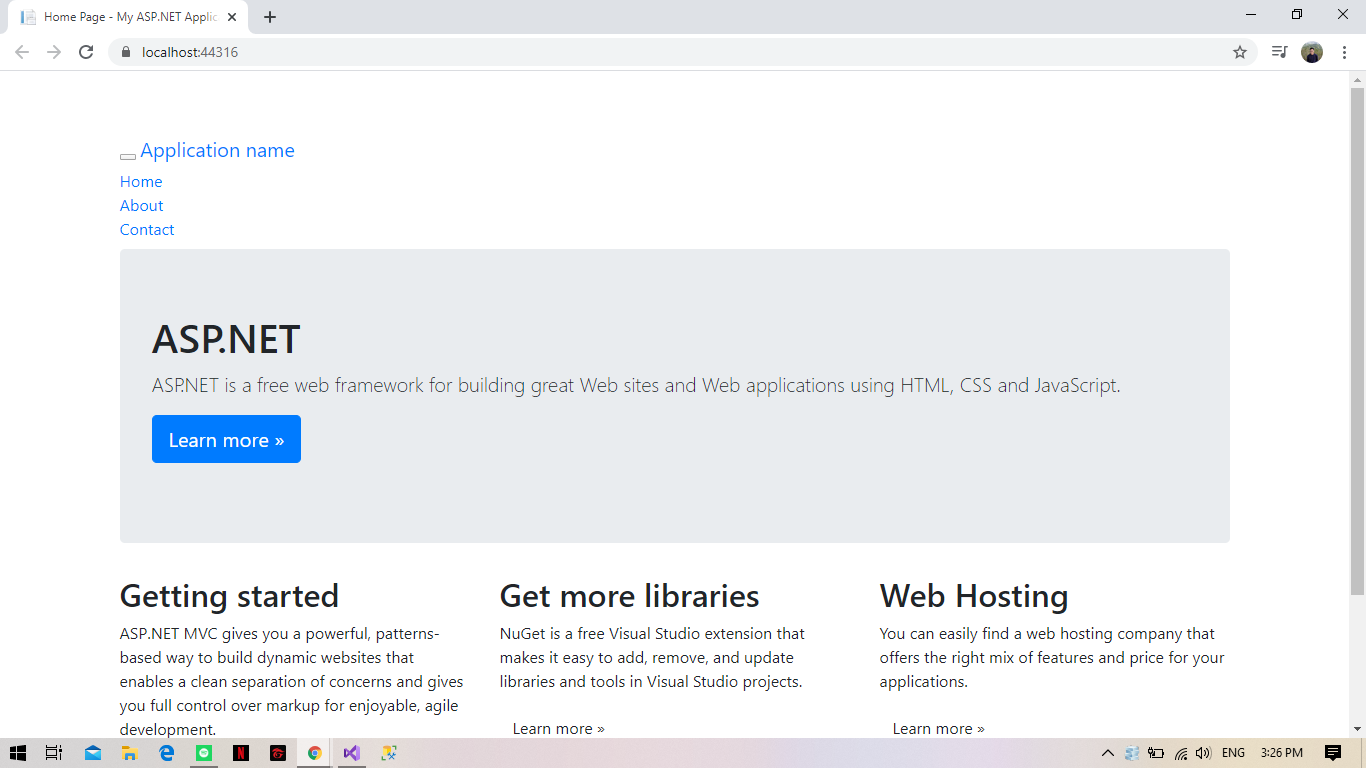Switch to Google Chrome in the taskbar
The width and height of the screenshot is (1366, 768).
(315, 753)
